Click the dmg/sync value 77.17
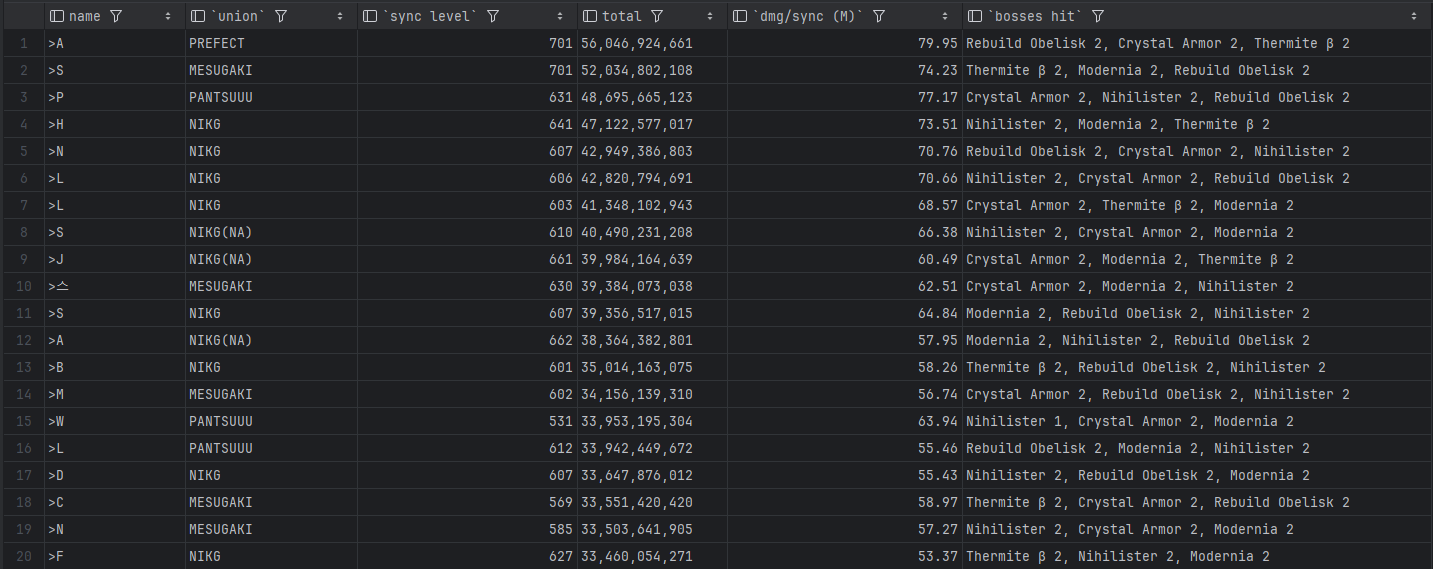The height and width of the screenshot is (569, 1433). click(938, 98)
